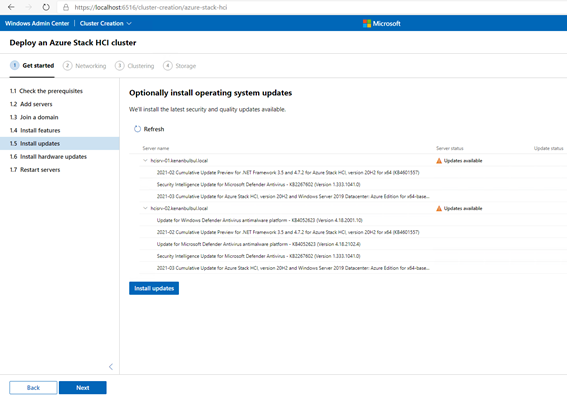
Task: Click the Next button
Action: (x=83, y=388)
